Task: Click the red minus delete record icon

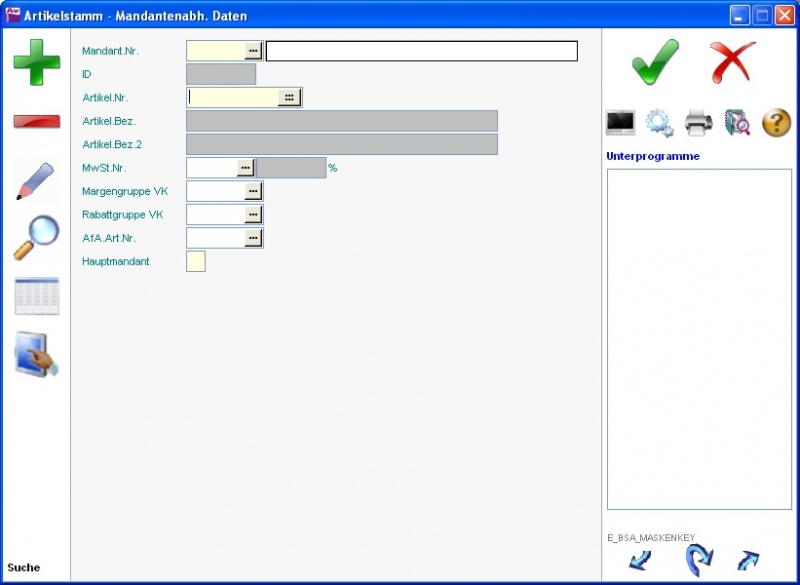Action: [x=36, y=121]
